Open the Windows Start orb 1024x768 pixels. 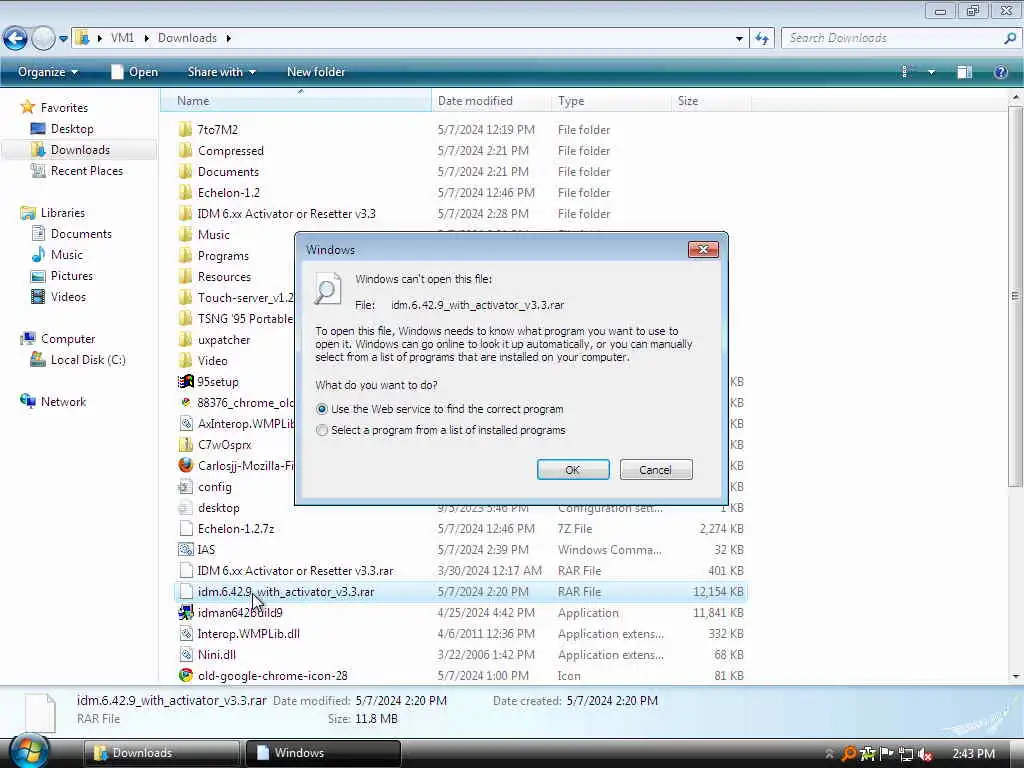coord(29,752)
